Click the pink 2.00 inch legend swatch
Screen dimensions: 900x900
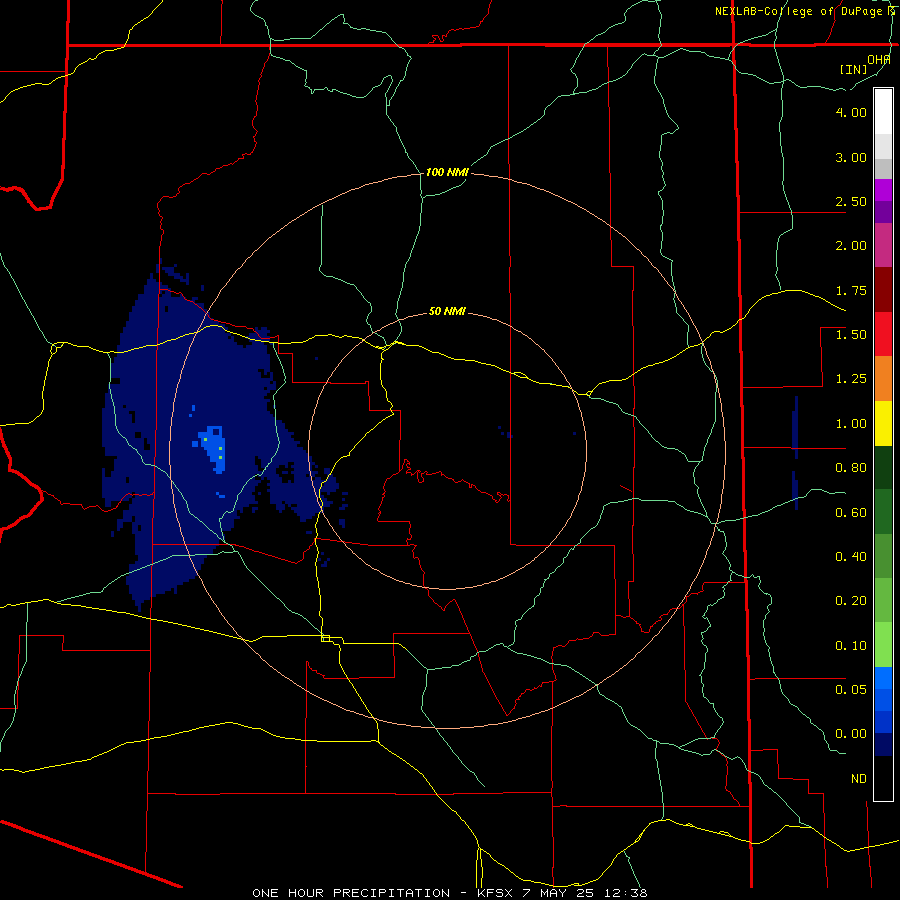[x=883, y=245]
